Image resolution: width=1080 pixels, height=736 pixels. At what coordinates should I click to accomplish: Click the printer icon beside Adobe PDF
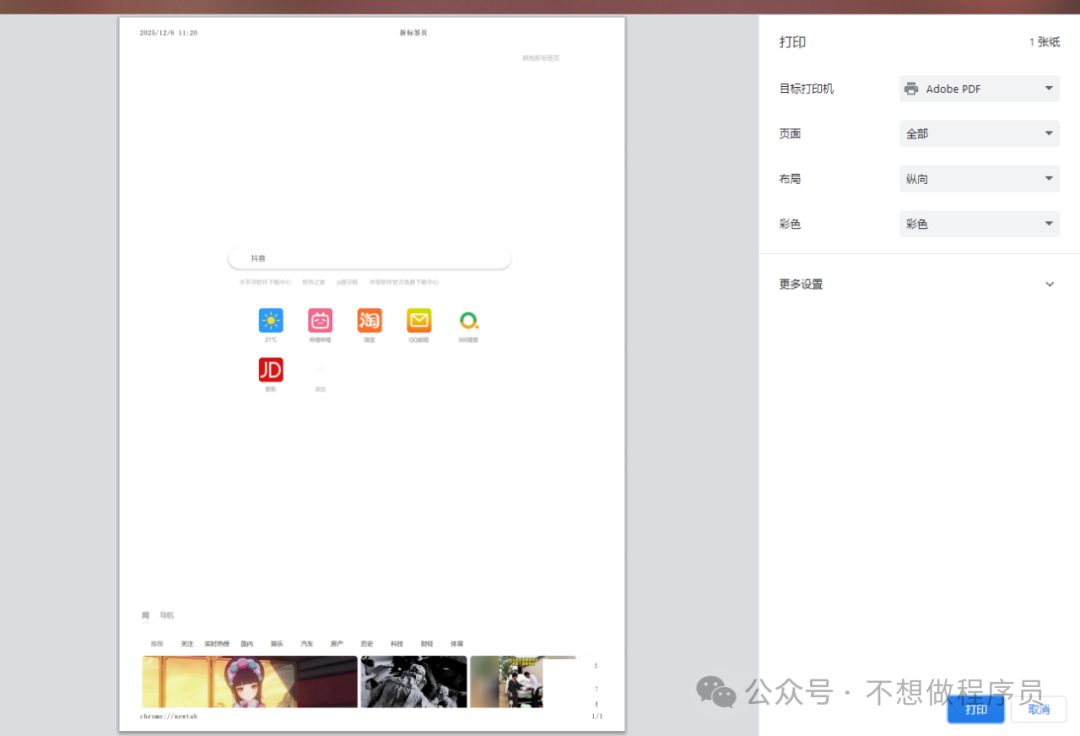point(911,89)
